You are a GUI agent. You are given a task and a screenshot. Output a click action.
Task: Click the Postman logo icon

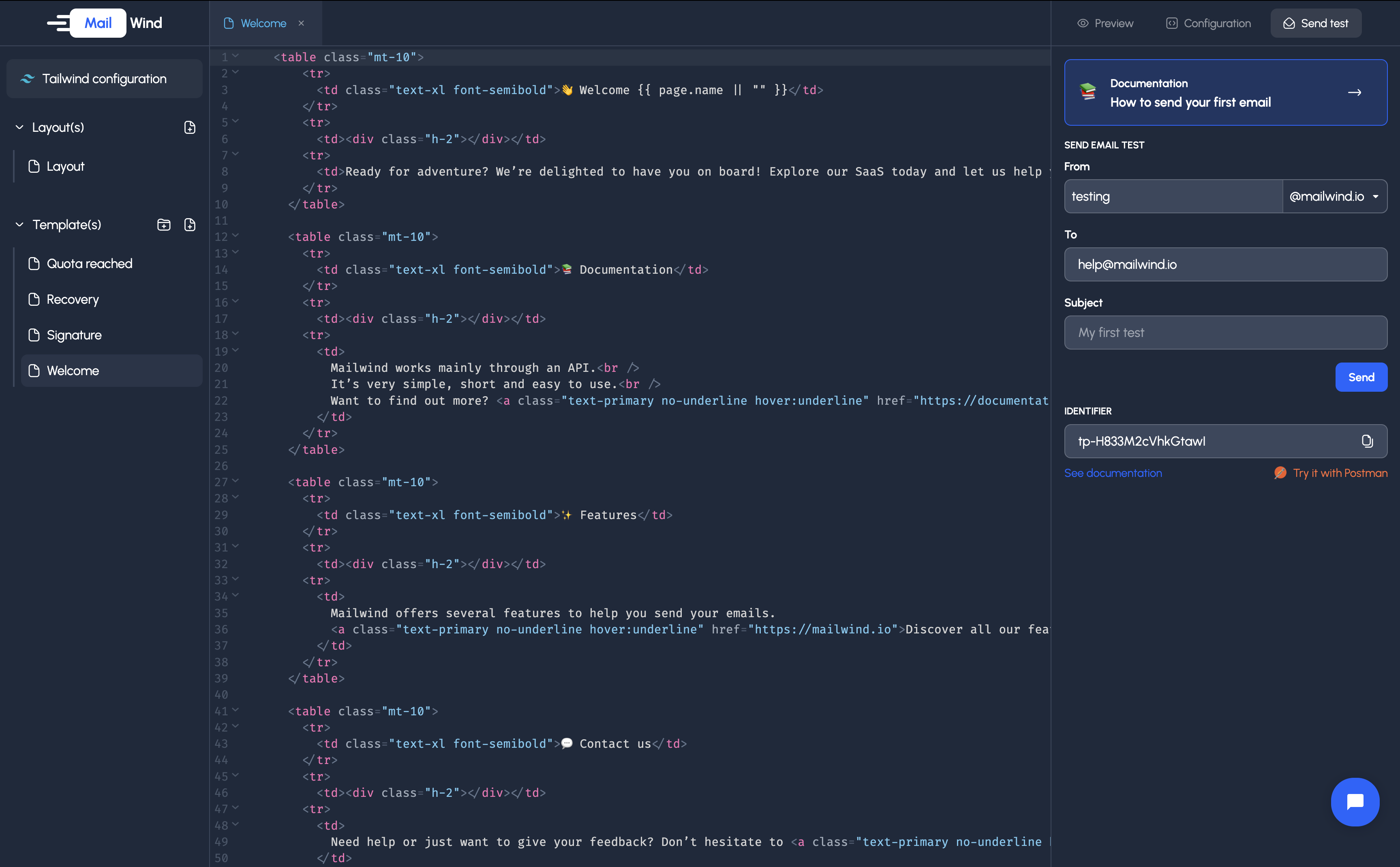point(1280,472)
